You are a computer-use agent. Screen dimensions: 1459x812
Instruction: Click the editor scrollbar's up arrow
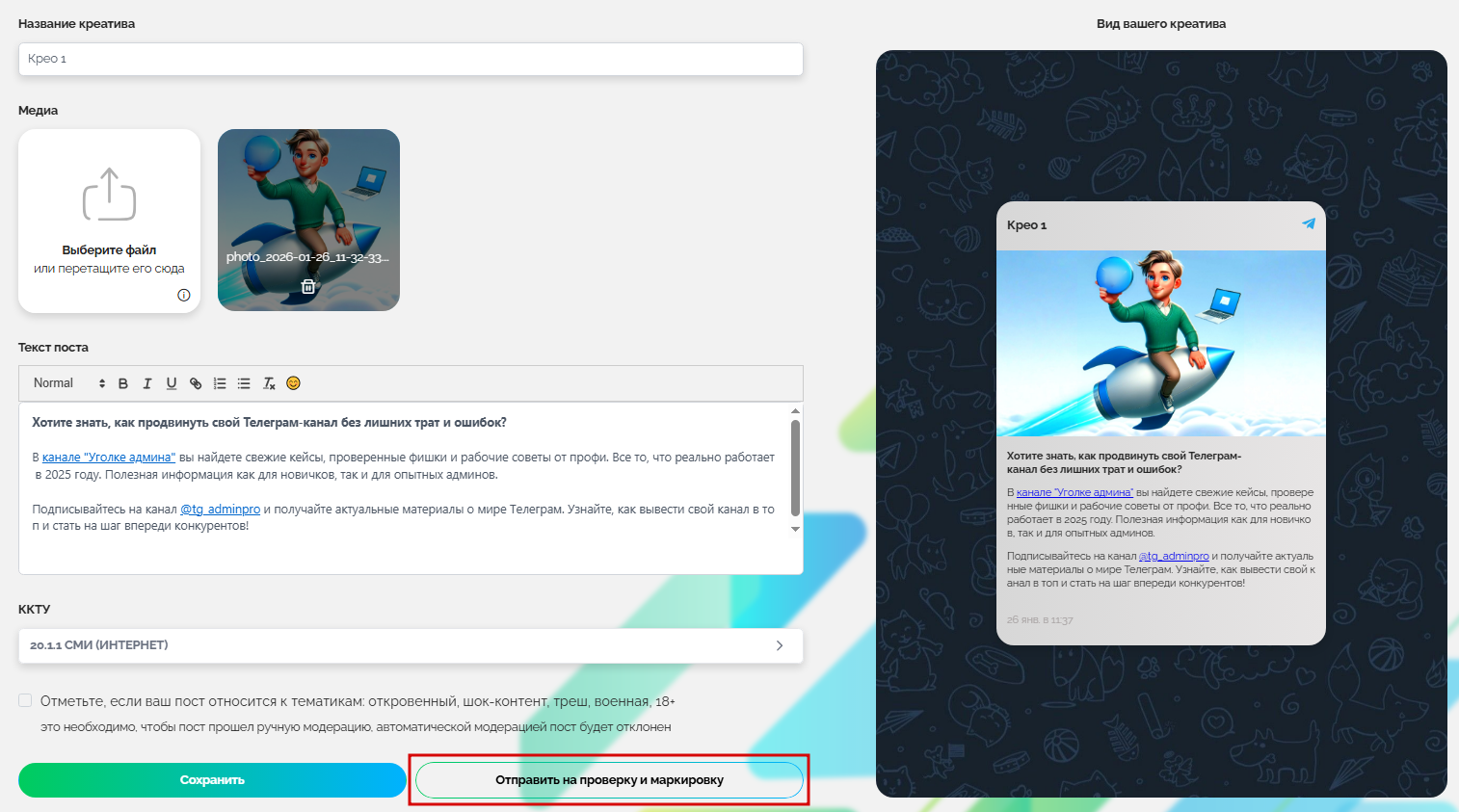tap(795, 411)
